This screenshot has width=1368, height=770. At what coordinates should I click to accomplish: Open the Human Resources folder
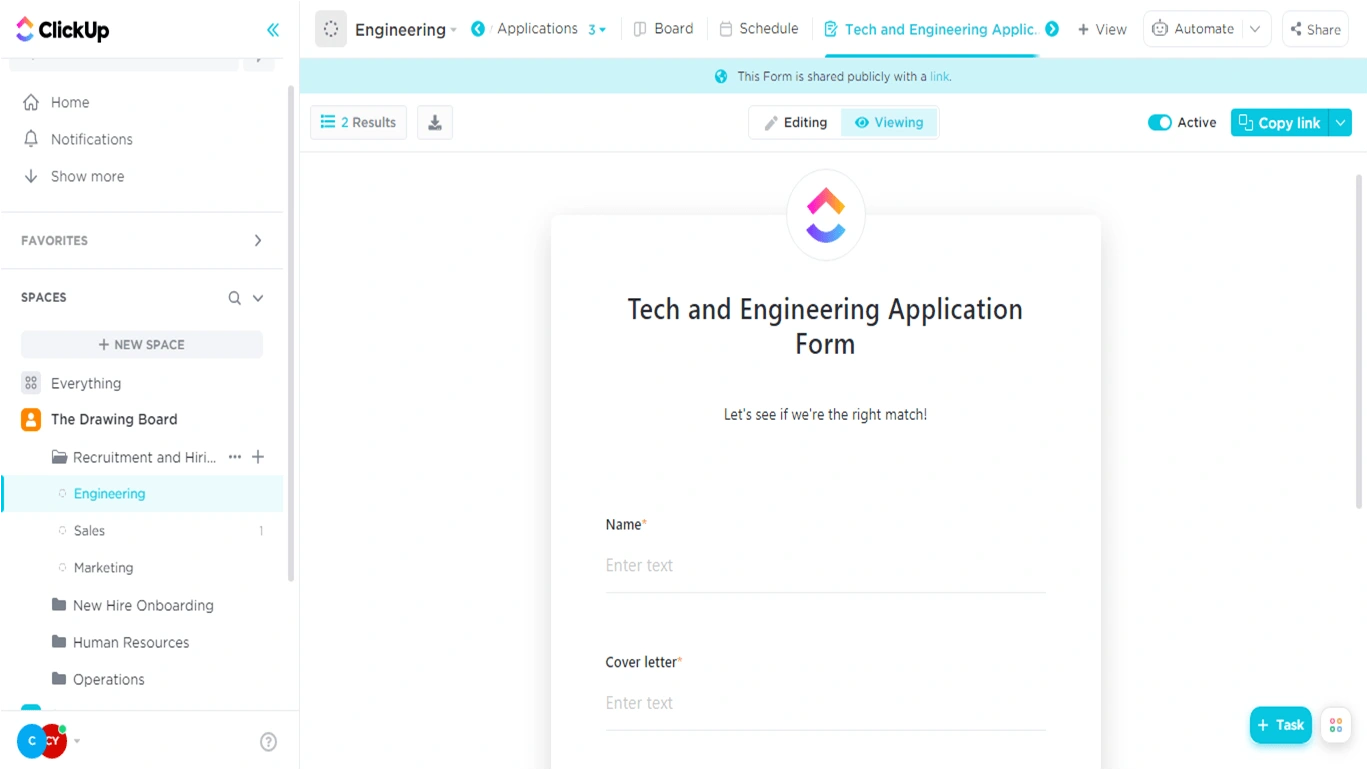[131, 642]
